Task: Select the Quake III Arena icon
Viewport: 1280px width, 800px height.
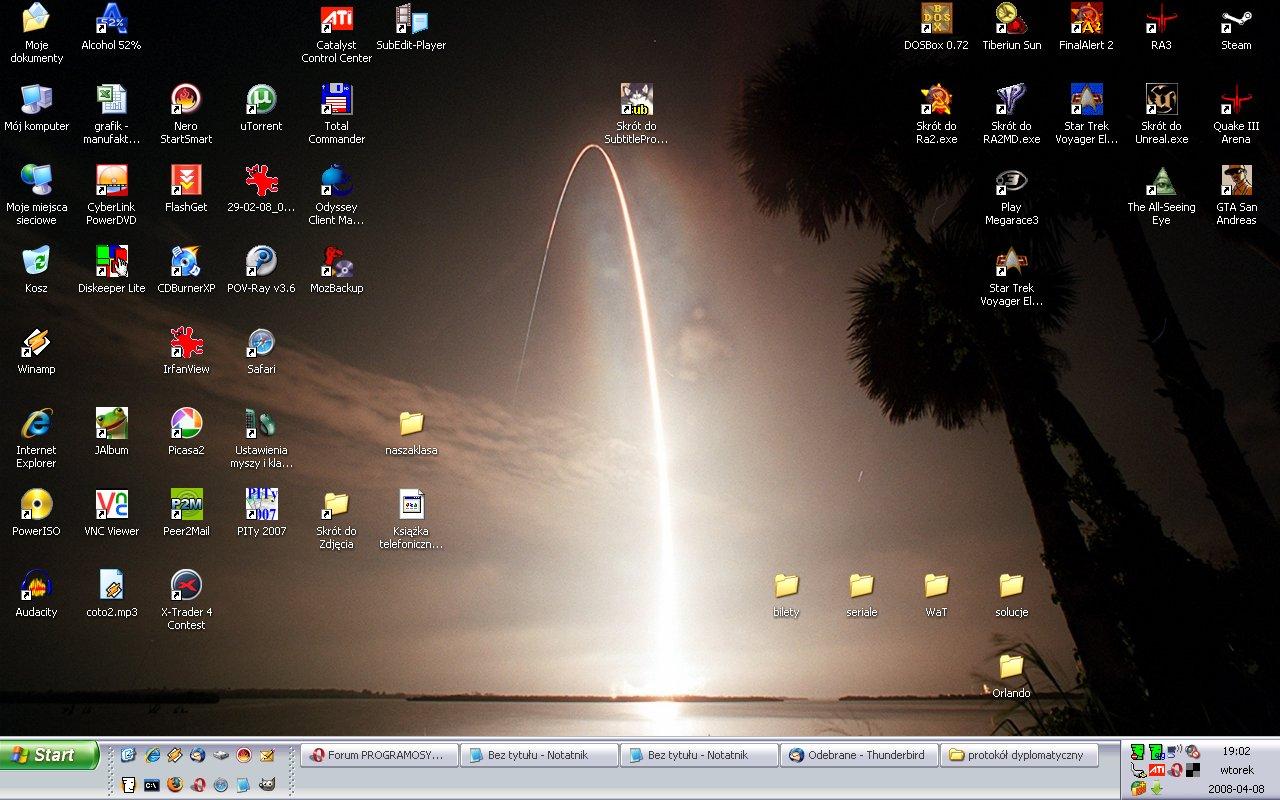Action: point(1236,114)
